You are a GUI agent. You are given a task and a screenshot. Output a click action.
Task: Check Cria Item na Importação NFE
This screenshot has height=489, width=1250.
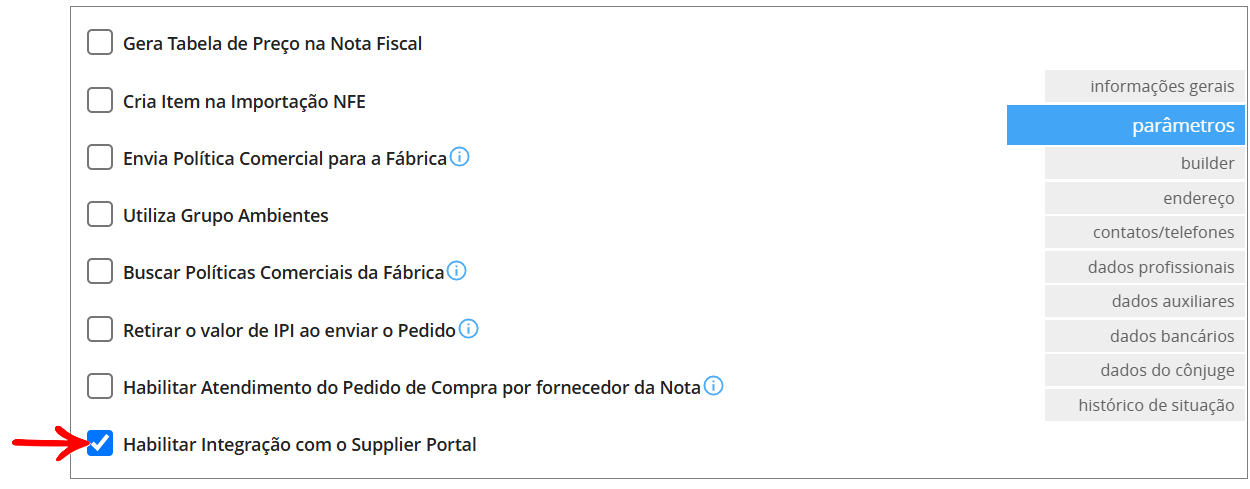pos(100,100)
